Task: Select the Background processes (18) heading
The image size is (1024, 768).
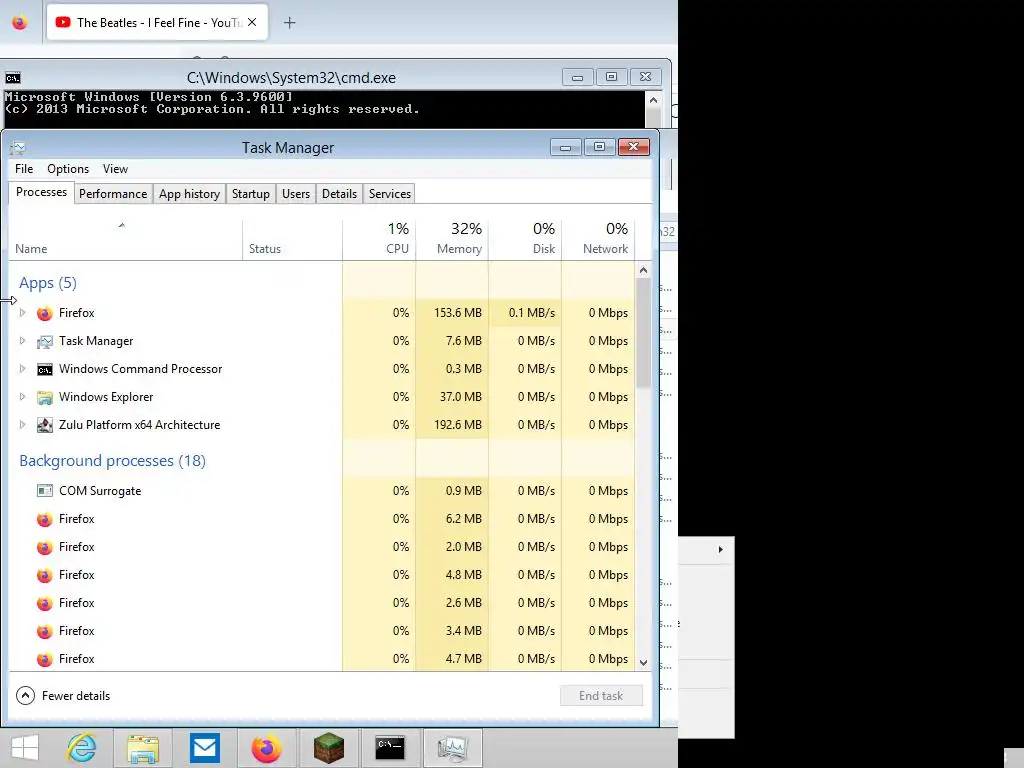Action: [112, 461]
